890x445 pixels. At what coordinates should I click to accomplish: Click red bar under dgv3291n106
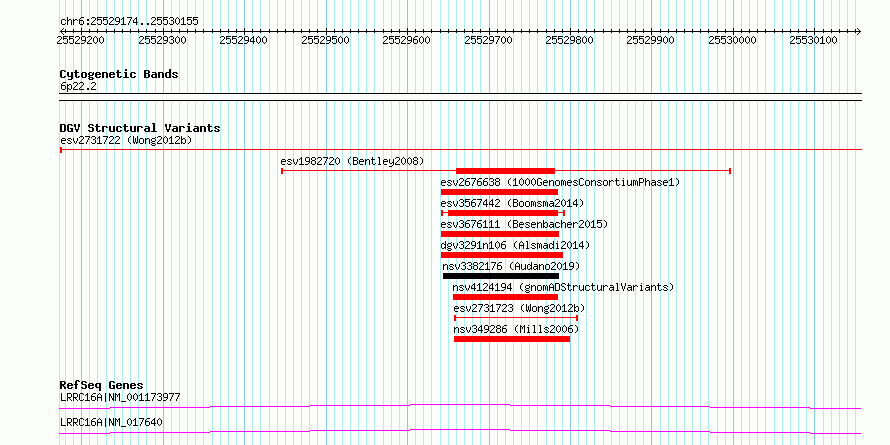pos(502,255)
